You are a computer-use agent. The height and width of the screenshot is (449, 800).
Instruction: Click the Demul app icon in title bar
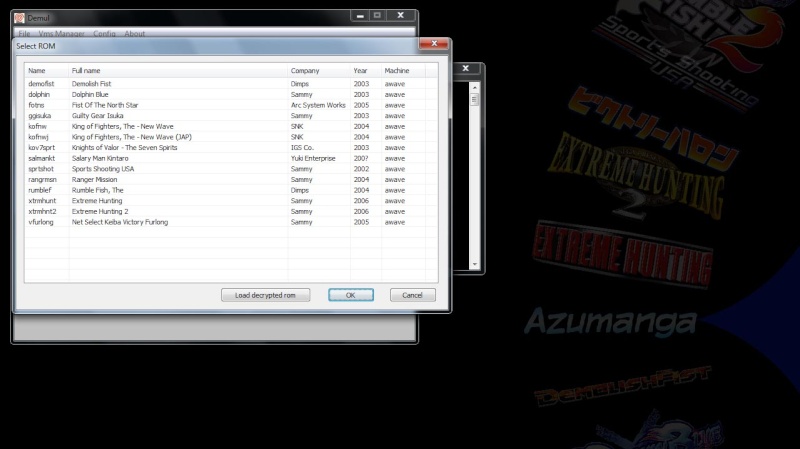coord(19,18)
